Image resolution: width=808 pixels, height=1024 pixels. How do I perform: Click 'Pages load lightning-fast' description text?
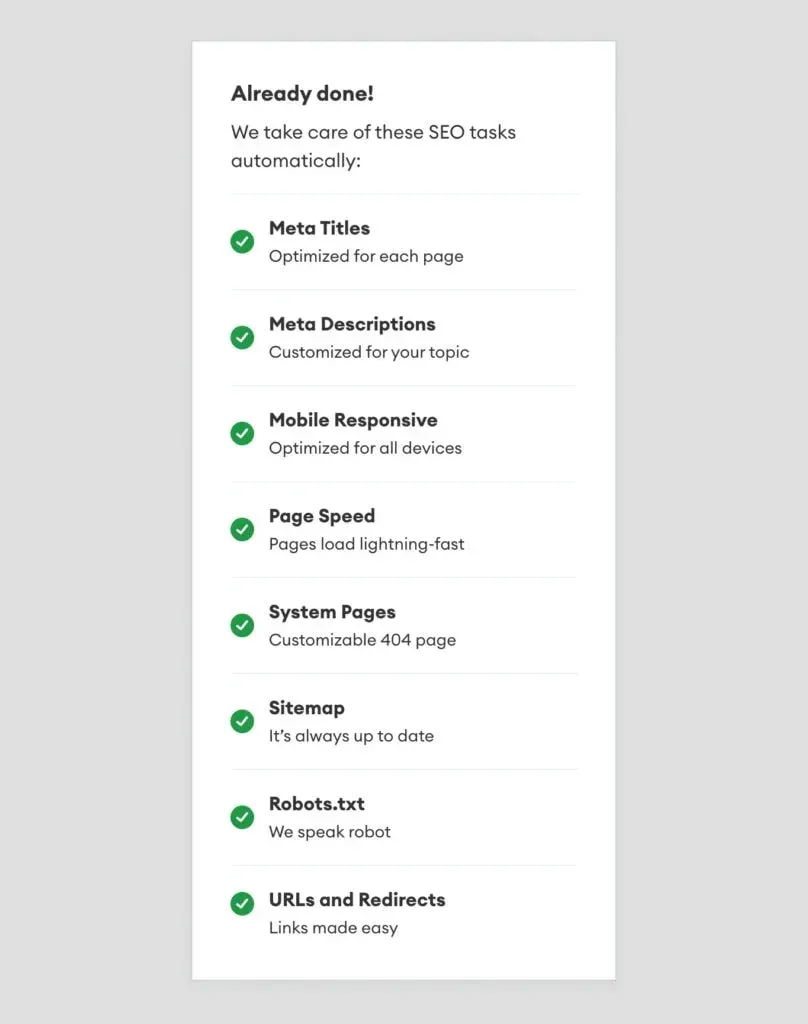(x=366, y=544)
